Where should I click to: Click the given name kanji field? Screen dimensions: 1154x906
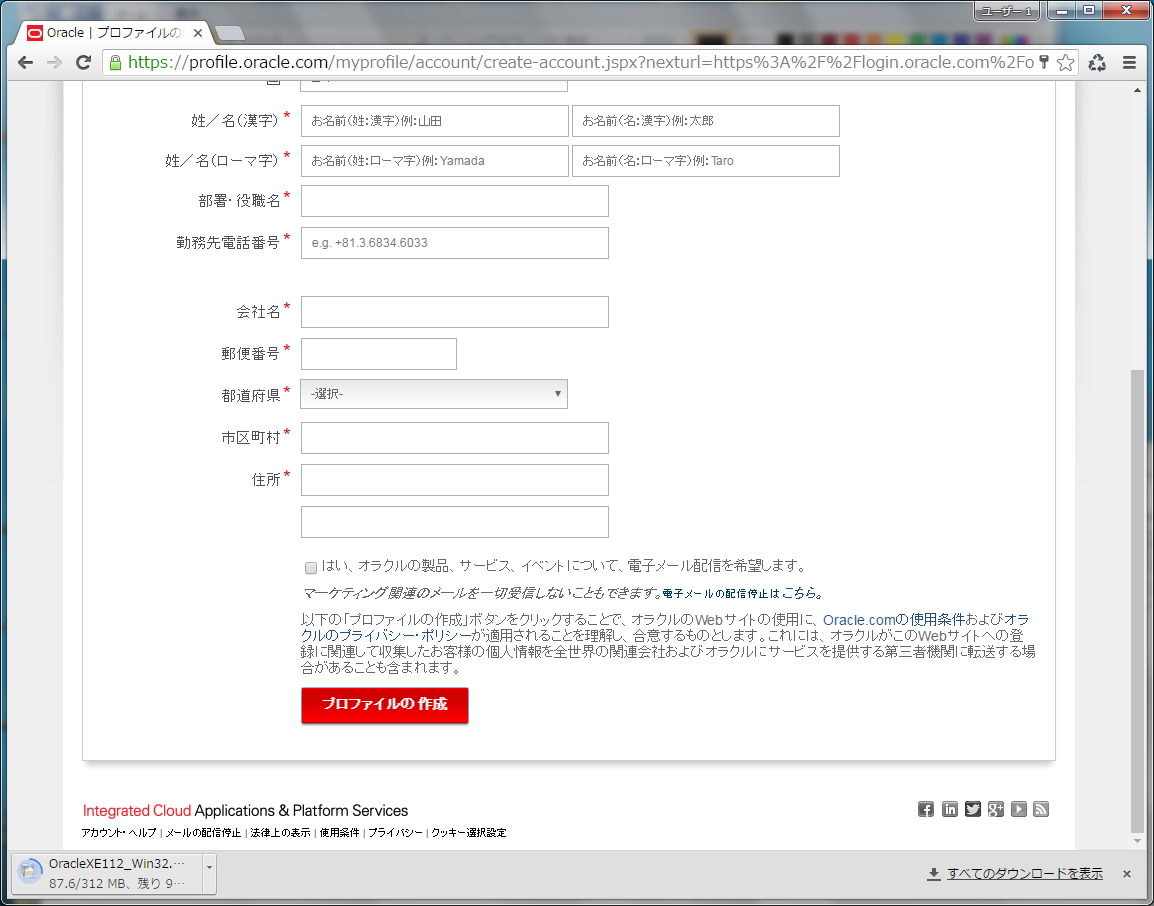706,121
